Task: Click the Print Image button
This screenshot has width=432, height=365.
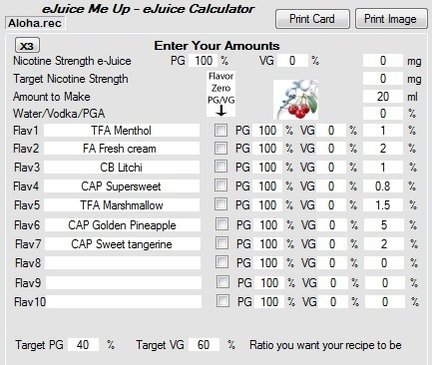Action: (x=391, y=19)
